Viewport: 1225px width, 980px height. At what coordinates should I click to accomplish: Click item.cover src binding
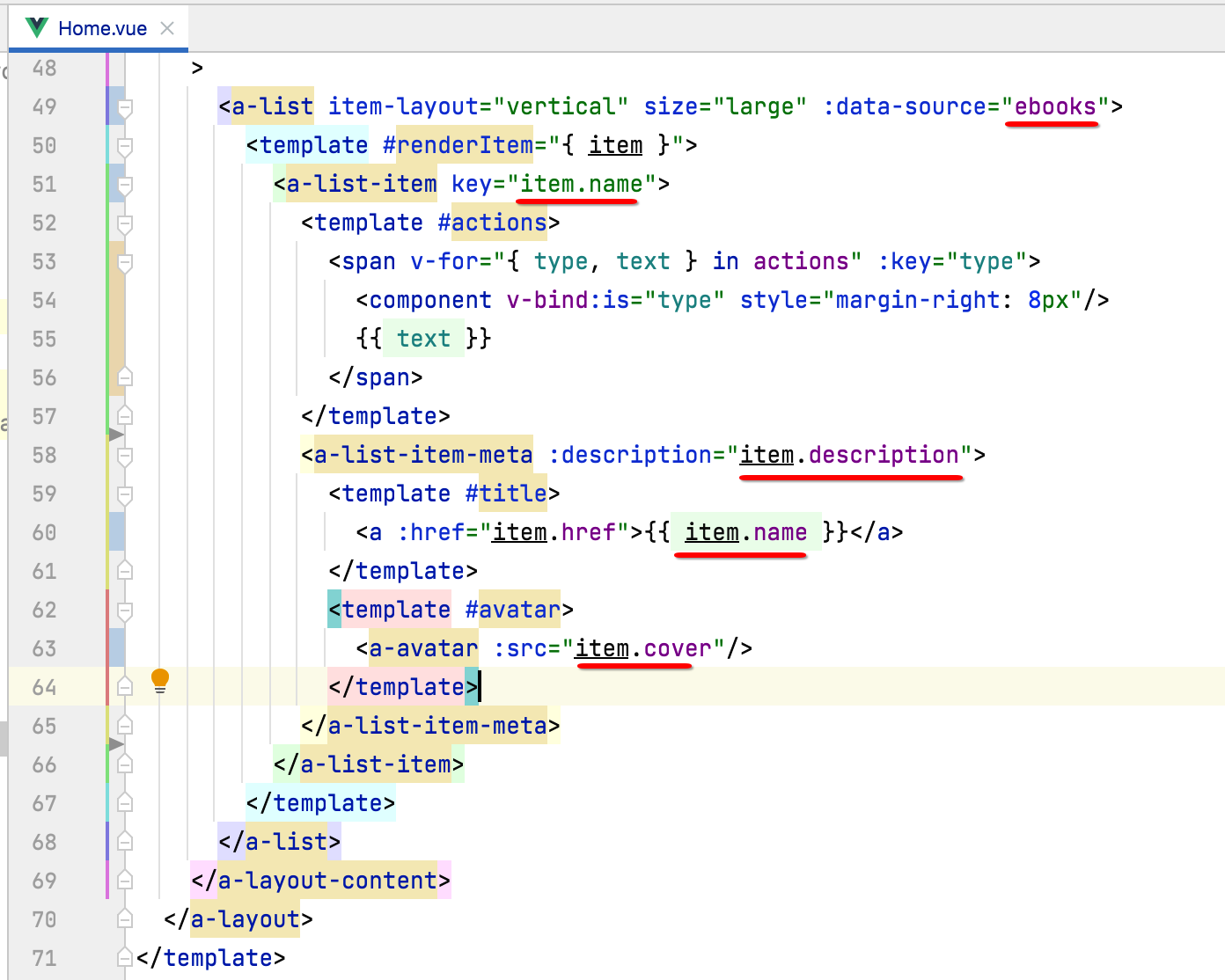[x=642, y=649]
